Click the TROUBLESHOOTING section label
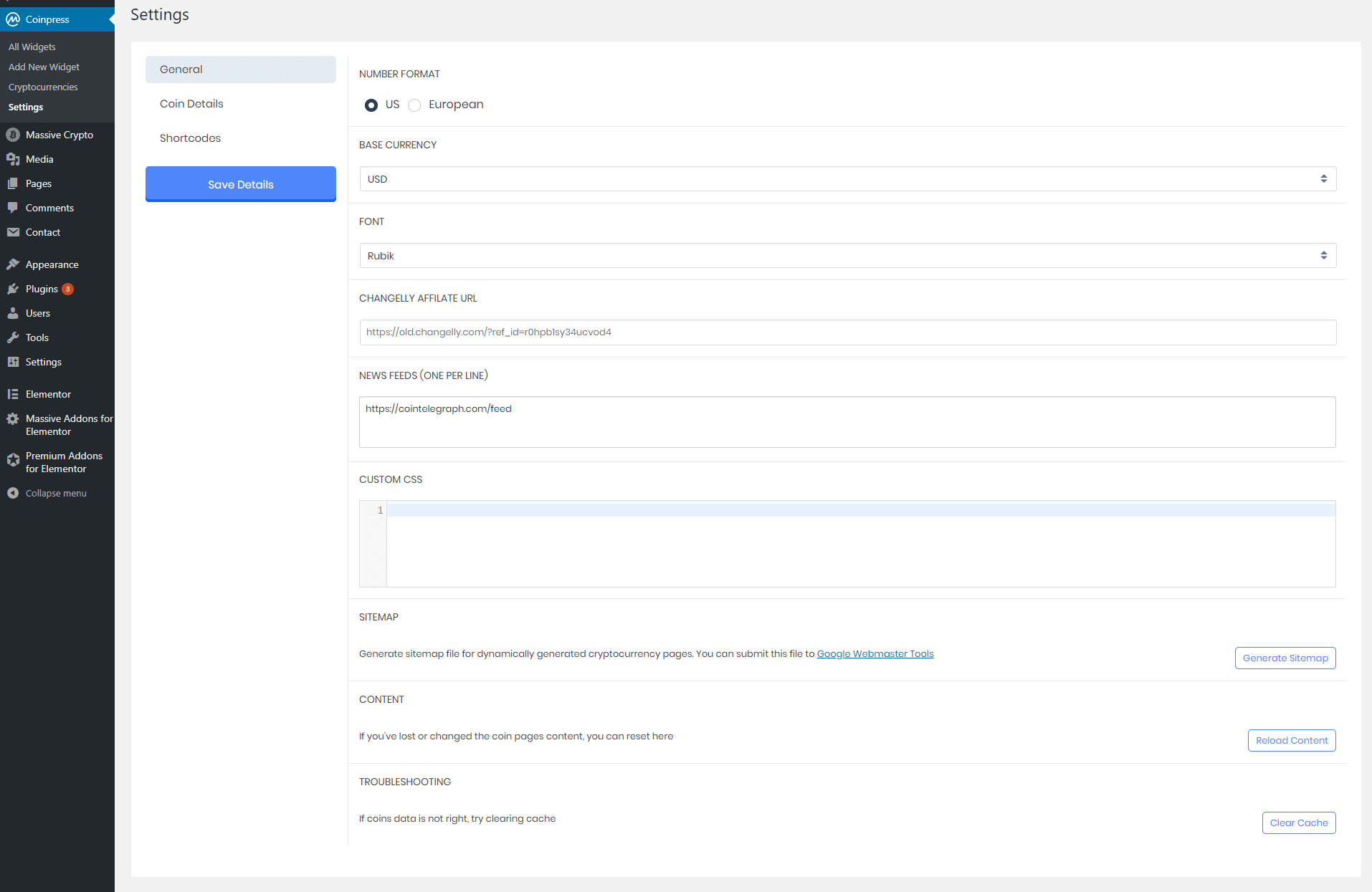 pyautogui.click(x=405, y=782)
